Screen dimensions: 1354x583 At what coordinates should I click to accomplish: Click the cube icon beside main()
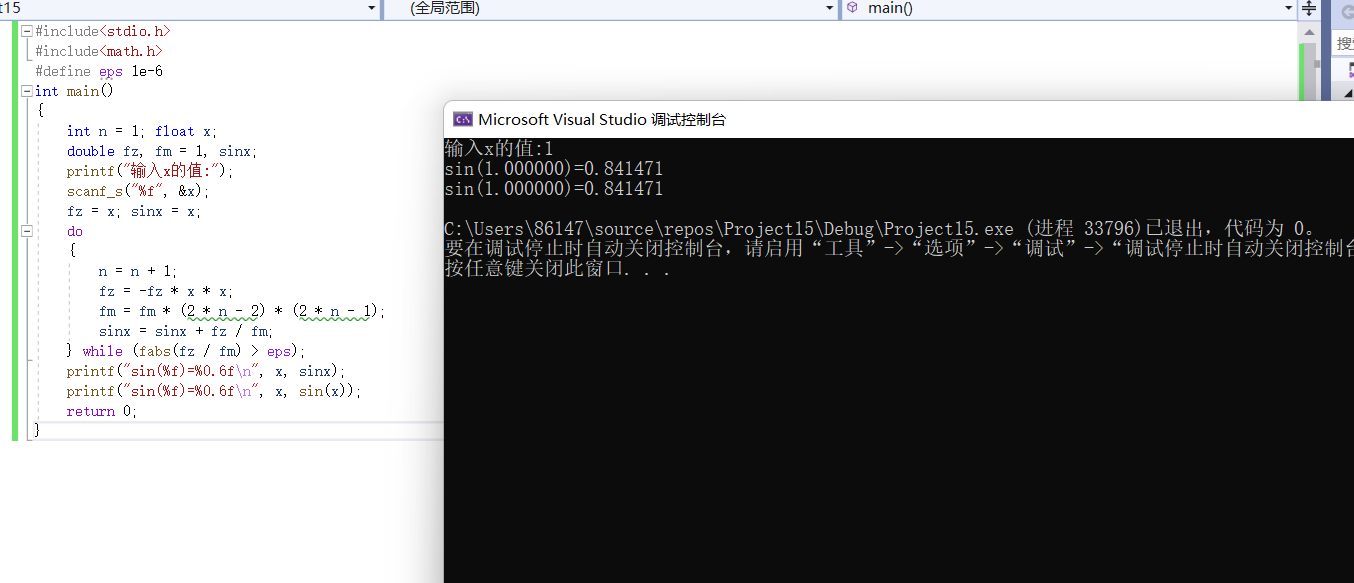[x=852, y=8]
